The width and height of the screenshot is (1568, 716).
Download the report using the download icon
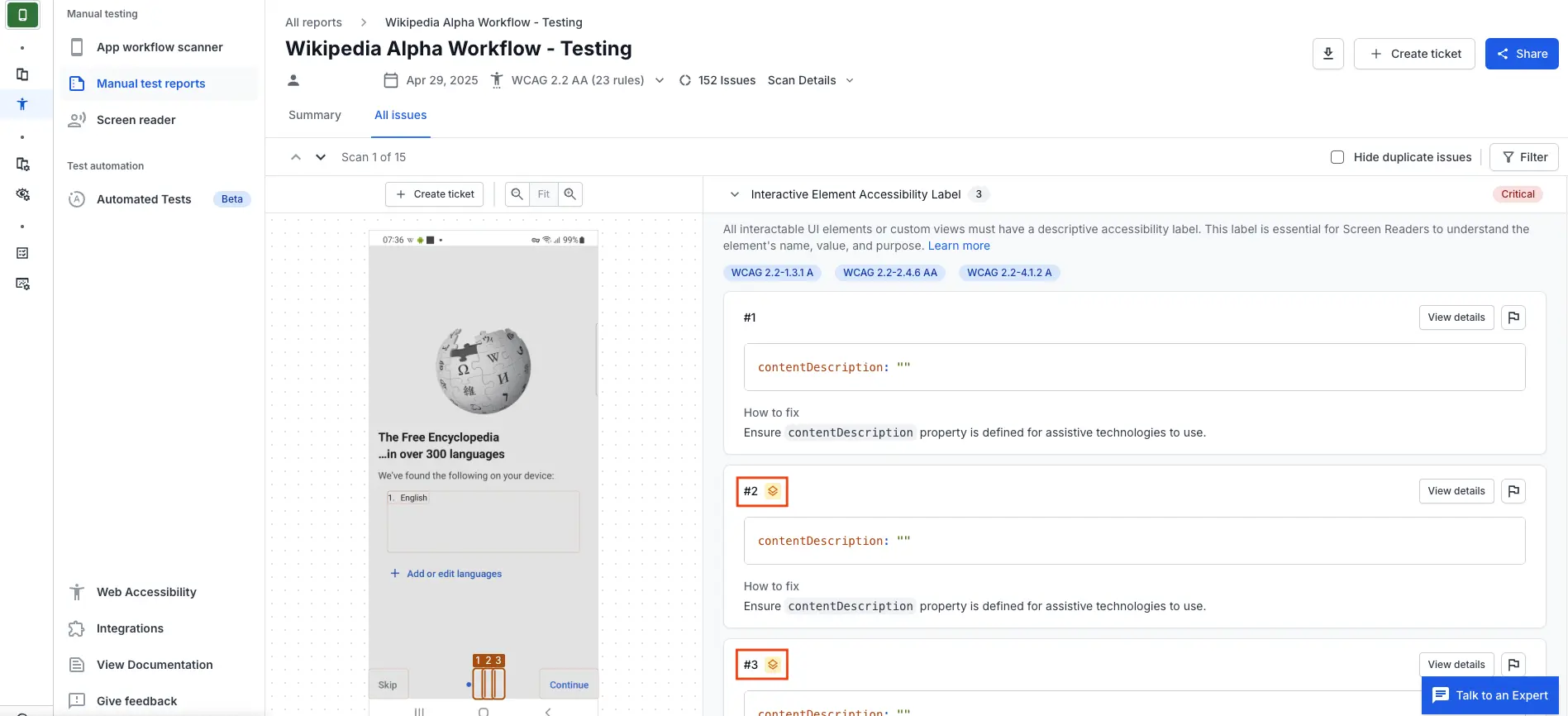(x=1328, y=54)
